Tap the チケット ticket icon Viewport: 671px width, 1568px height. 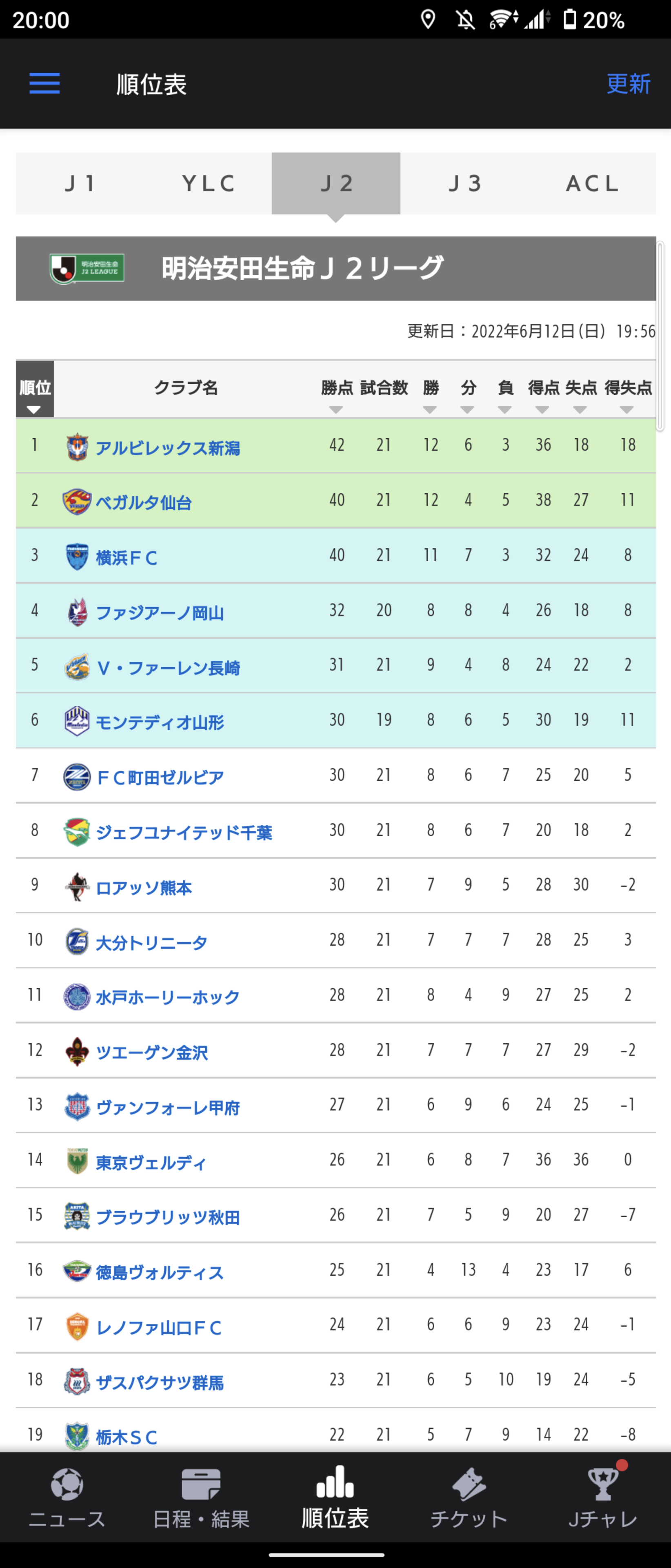coord(469,1483)
